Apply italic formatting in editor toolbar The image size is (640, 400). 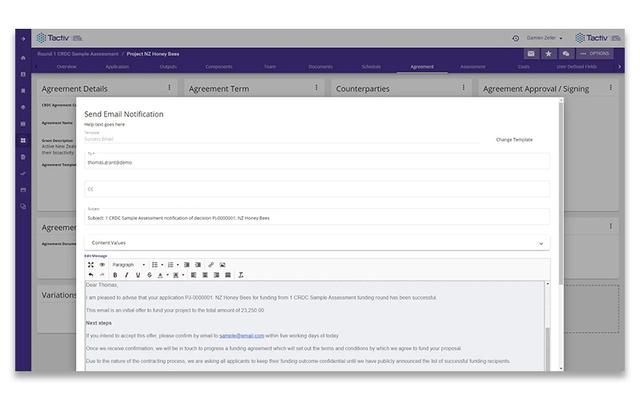pos(127,274)
